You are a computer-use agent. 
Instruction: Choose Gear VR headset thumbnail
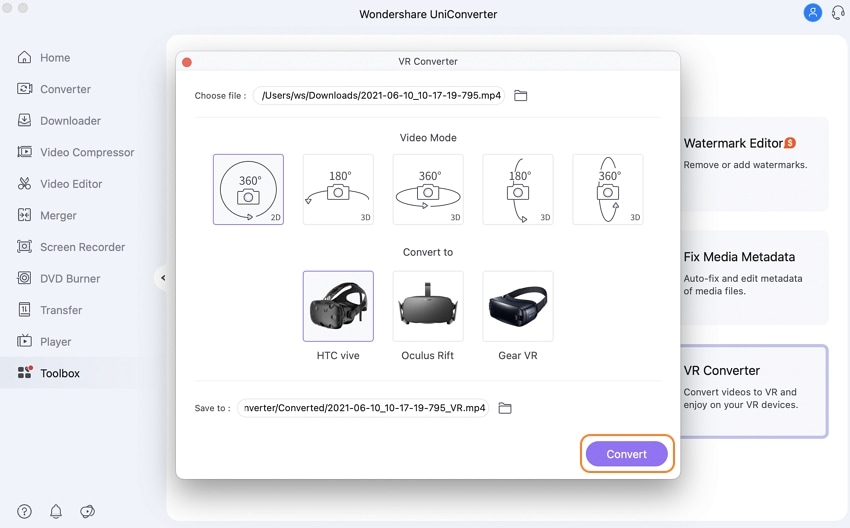518,306
